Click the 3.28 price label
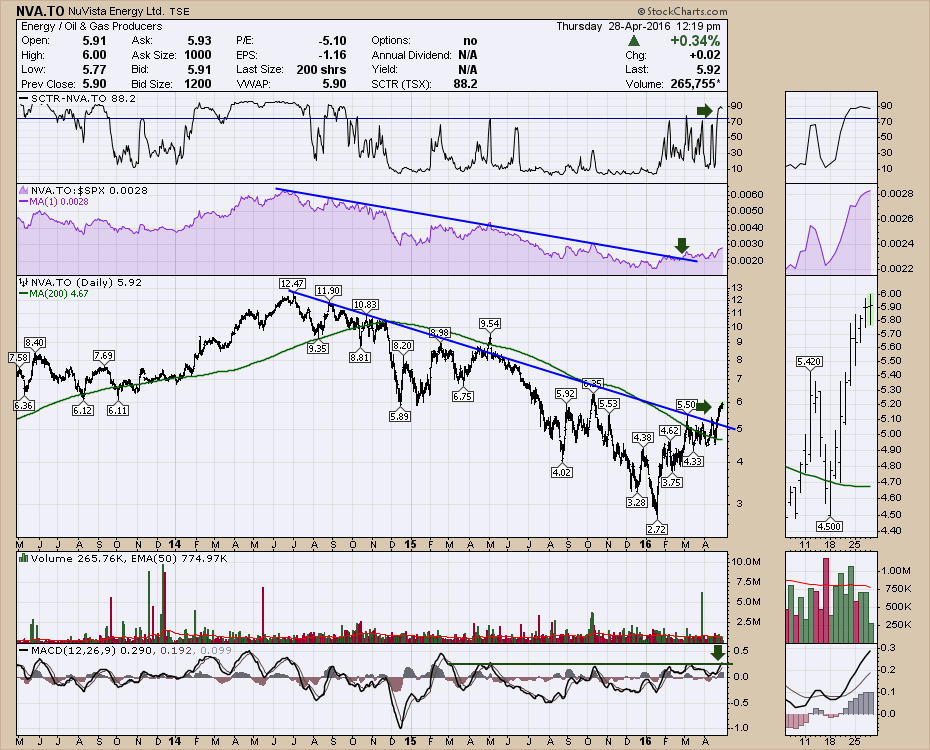The width and height of the screenshot is (930, 750). point(636,502)
